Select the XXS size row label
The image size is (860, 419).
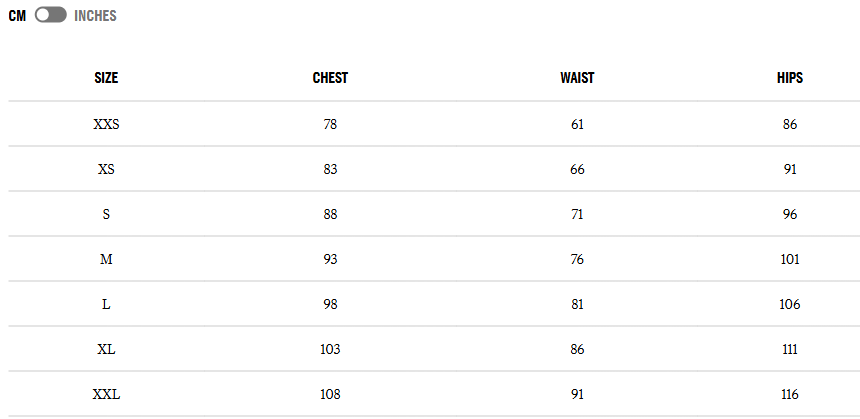coord(106,125)
